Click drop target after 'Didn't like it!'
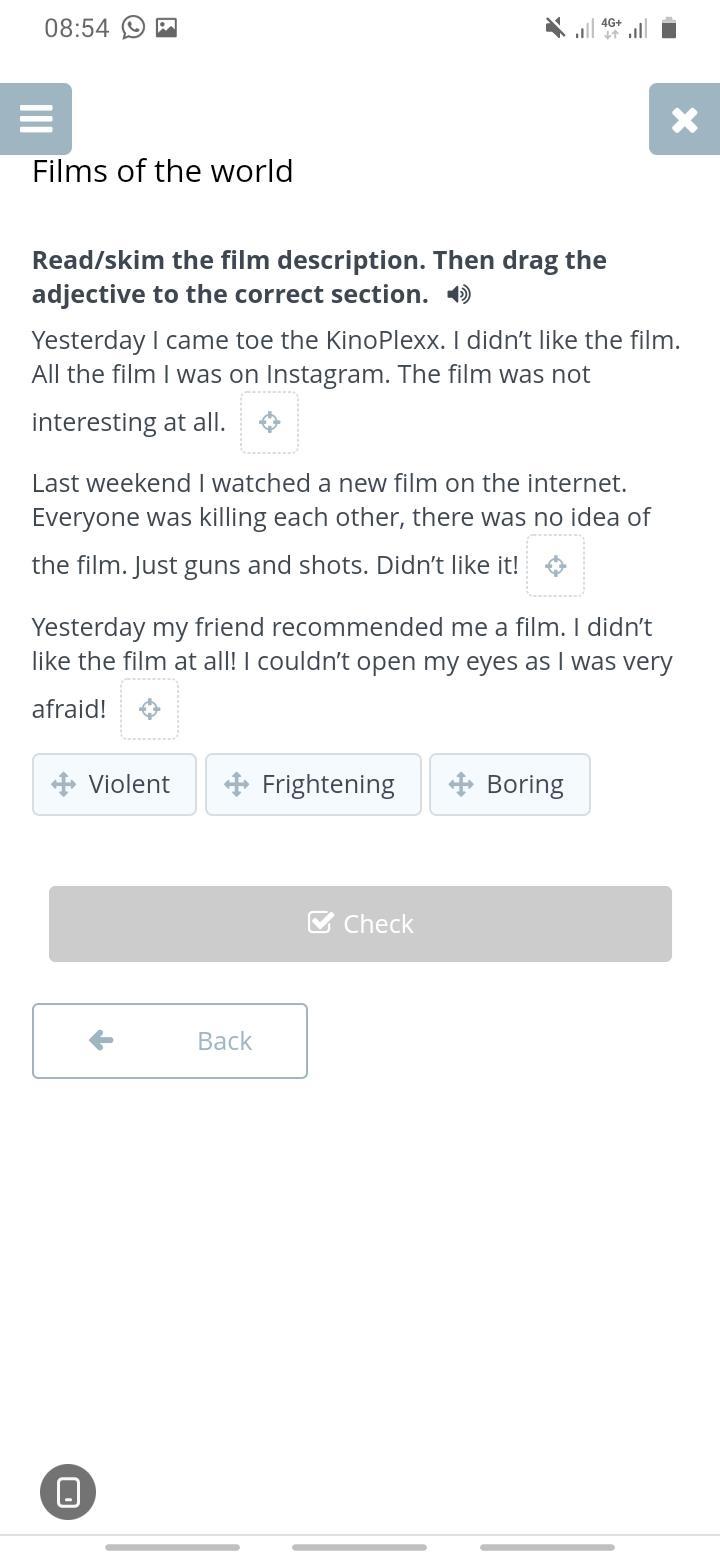720x1560 pixels. [x=555, y=566]
